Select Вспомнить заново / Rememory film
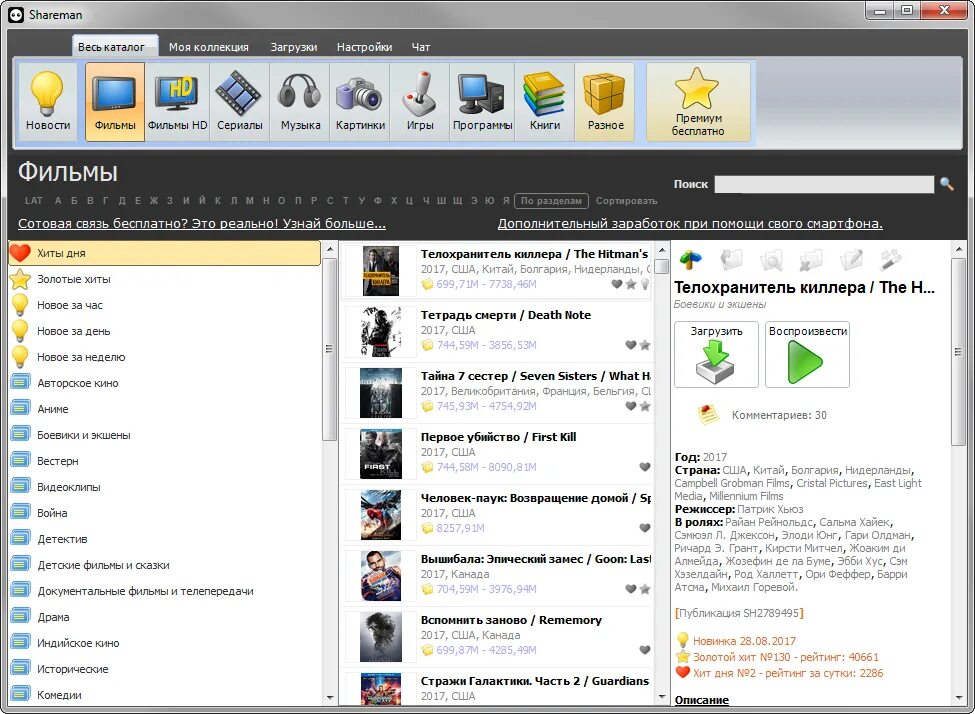975x714 pixels. pos(497,636)
